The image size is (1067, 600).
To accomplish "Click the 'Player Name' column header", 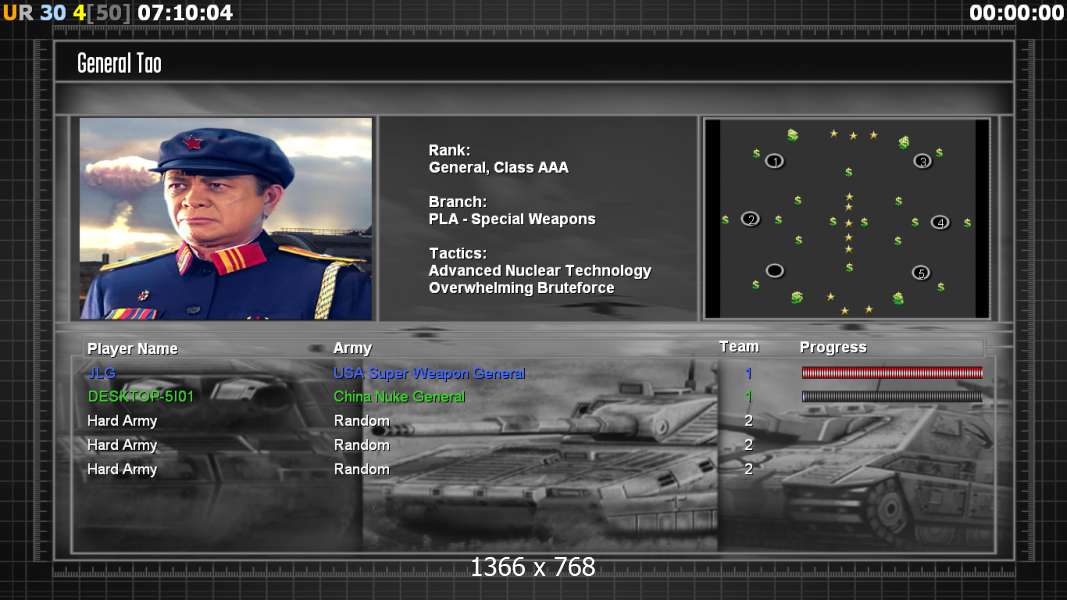I will tap(132, 348).
